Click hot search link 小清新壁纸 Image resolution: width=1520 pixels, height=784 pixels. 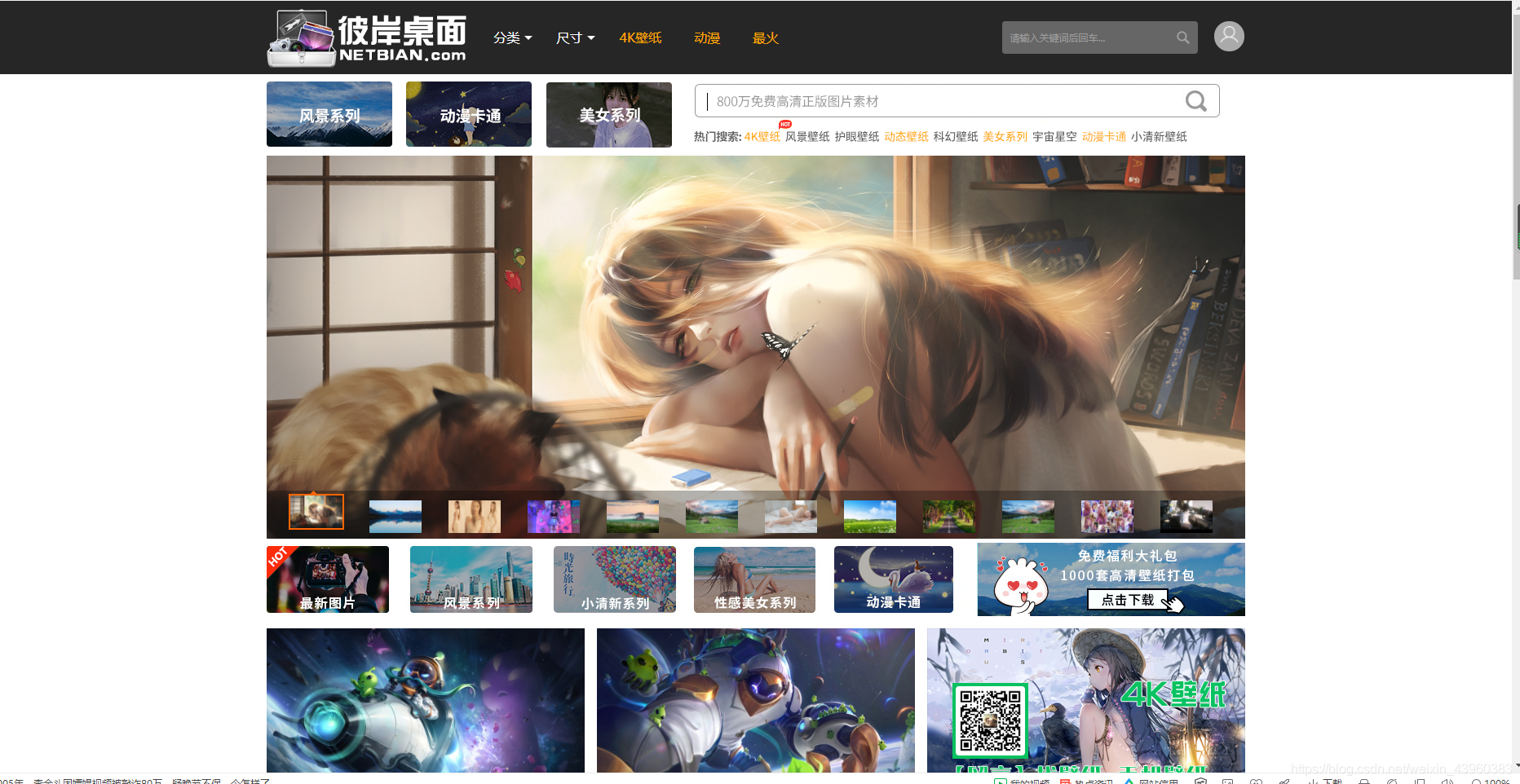pos(1159,136)
